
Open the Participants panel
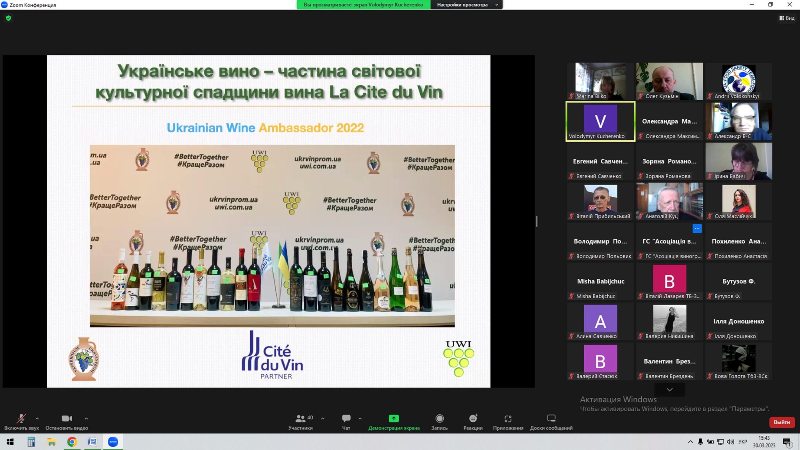pyautogui.click(x=301, y=421)
